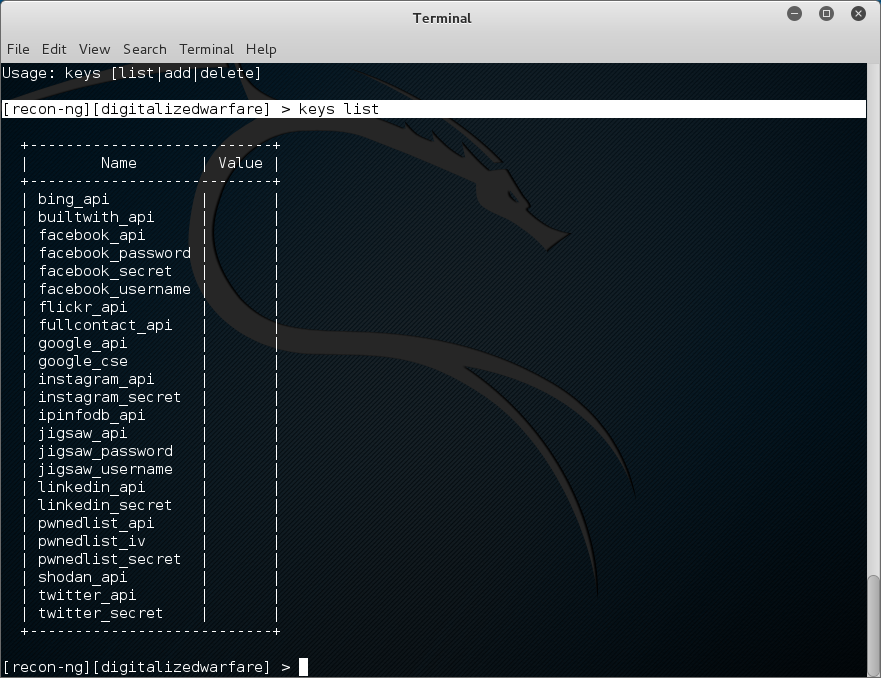Click the bottom recon-ng prompt cursor
The height and width of the screenshot is (678, 881).
coord(303,667)
